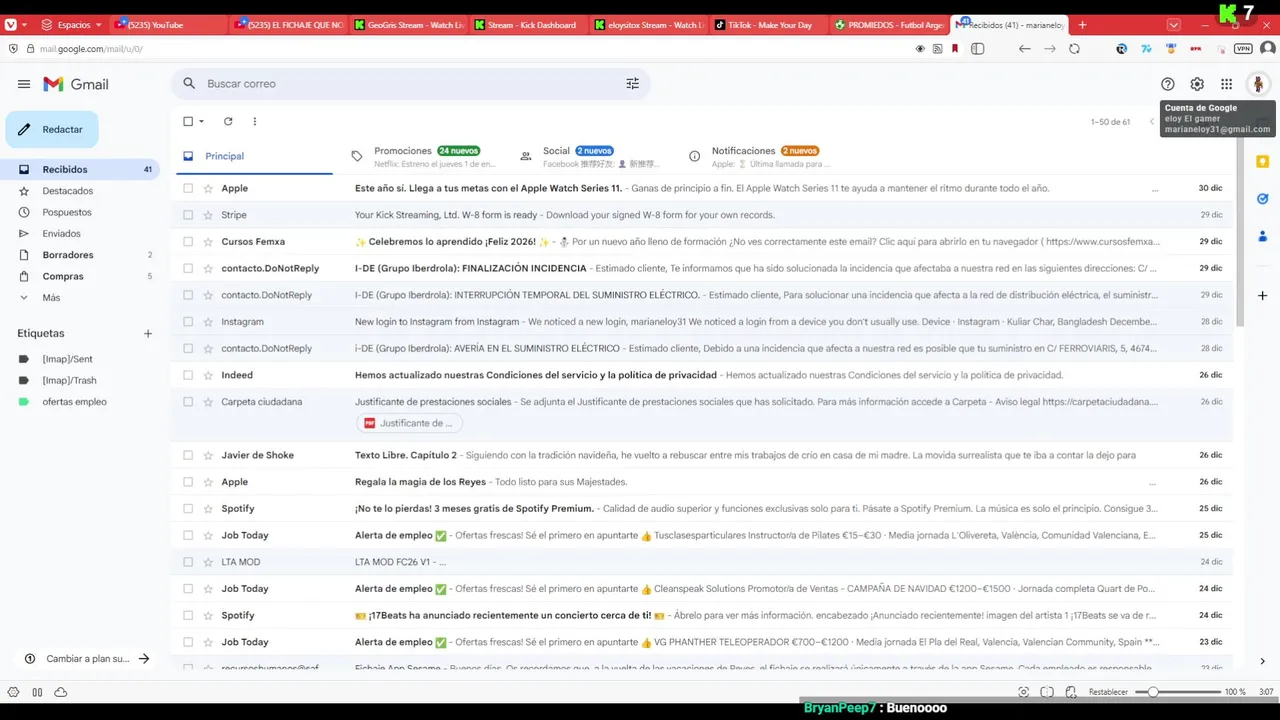Check the Javier de Shoke email checkbox
This screenshot has width=1280, height=720.
(188, 455)
